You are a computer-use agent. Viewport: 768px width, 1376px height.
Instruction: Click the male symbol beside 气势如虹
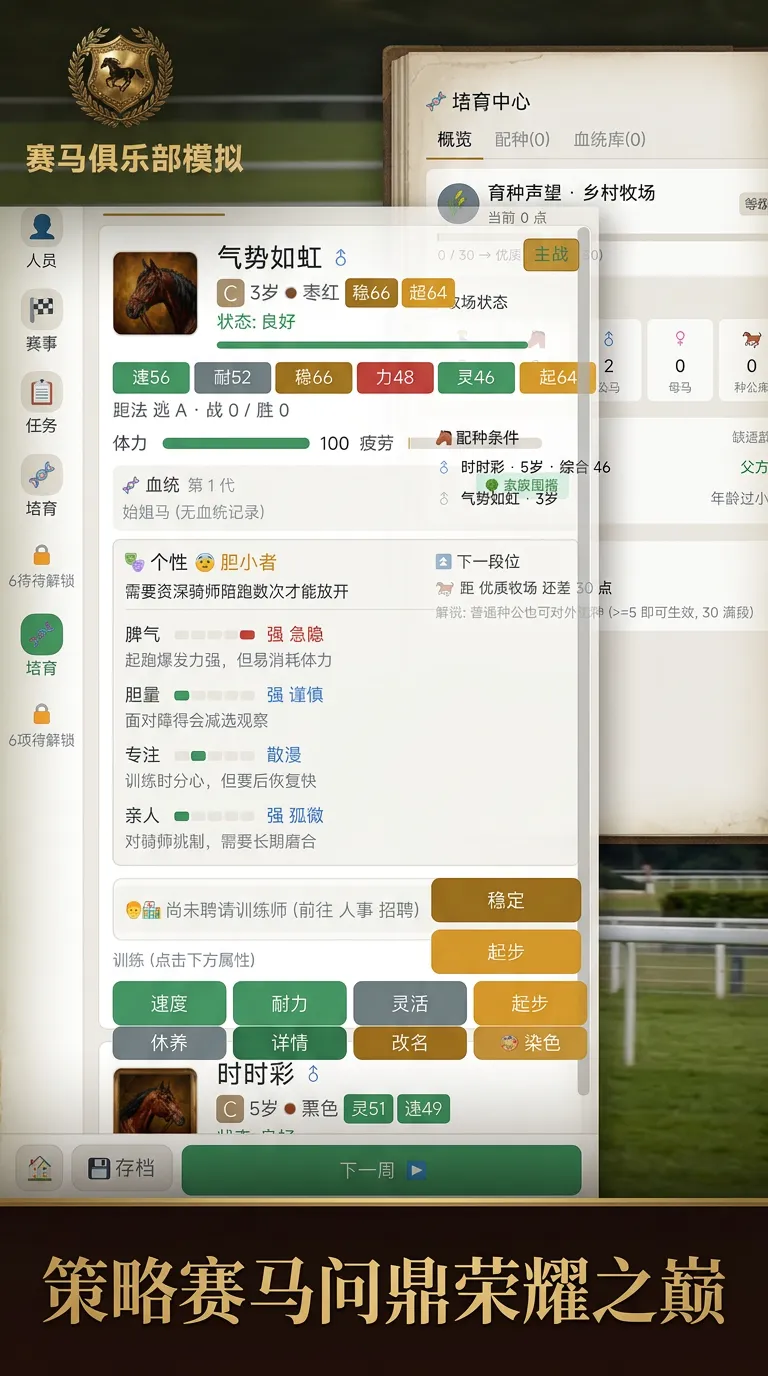click(x=341, y=258)
